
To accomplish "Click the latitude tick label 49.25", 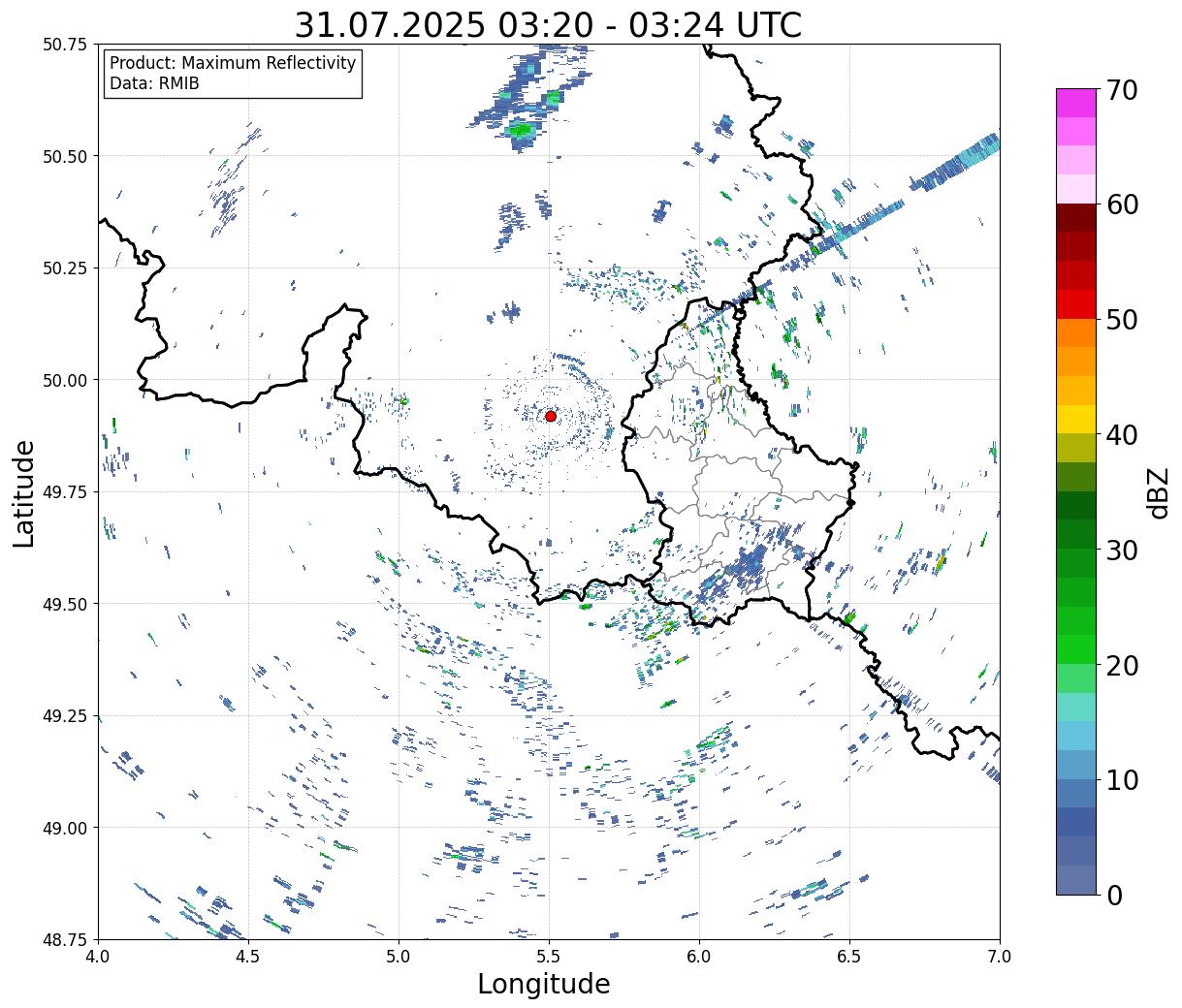I will 65,716.
